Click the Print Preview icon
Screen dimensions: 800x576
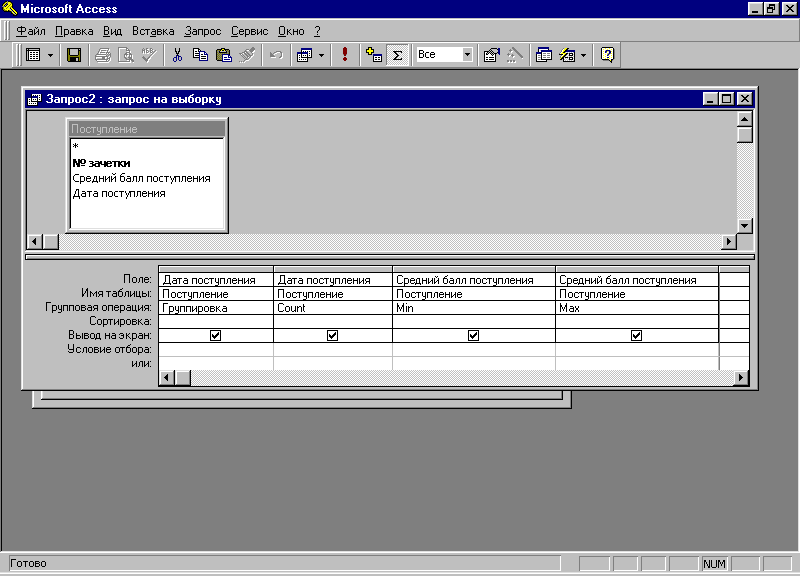point(126,55)
